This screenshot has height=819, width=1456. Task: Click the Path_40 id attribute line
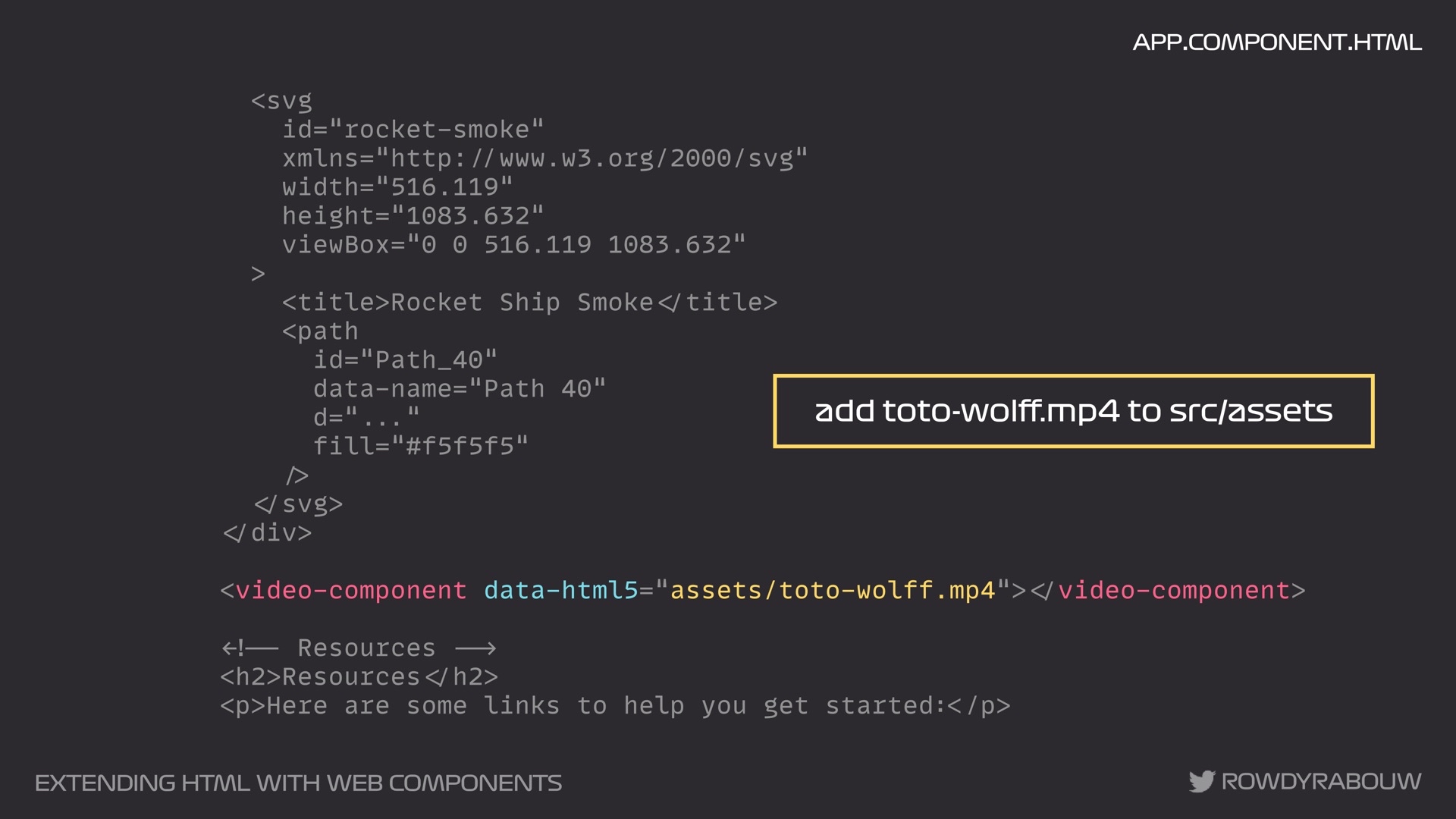(x=405, y=359)
